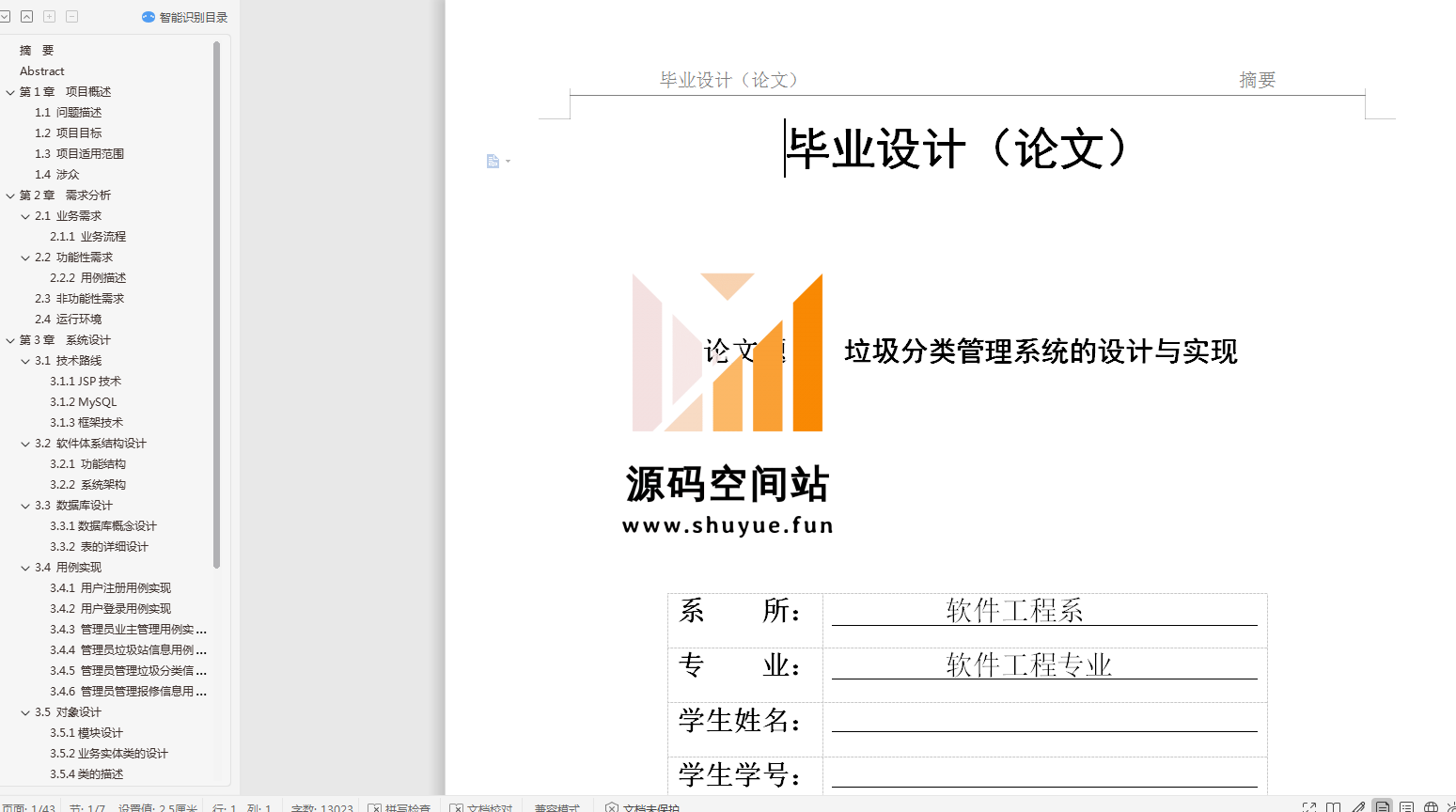This screenshot has height=812, width=1456.
Task: Select 1.2 项目目标 outline entry
Action: pyautogui.click(x=69, y=133)
